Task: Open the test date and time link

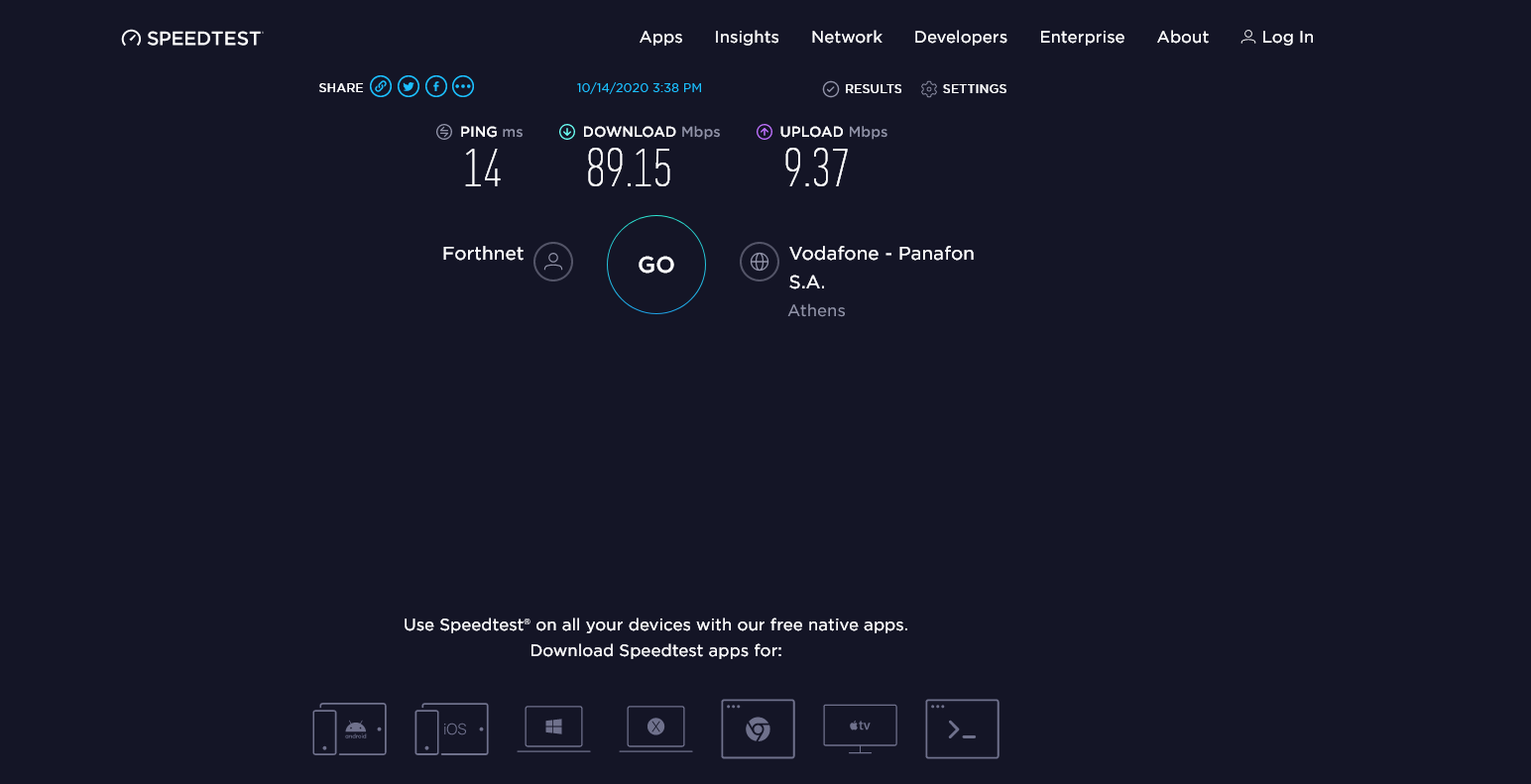Action: point(640,88)
